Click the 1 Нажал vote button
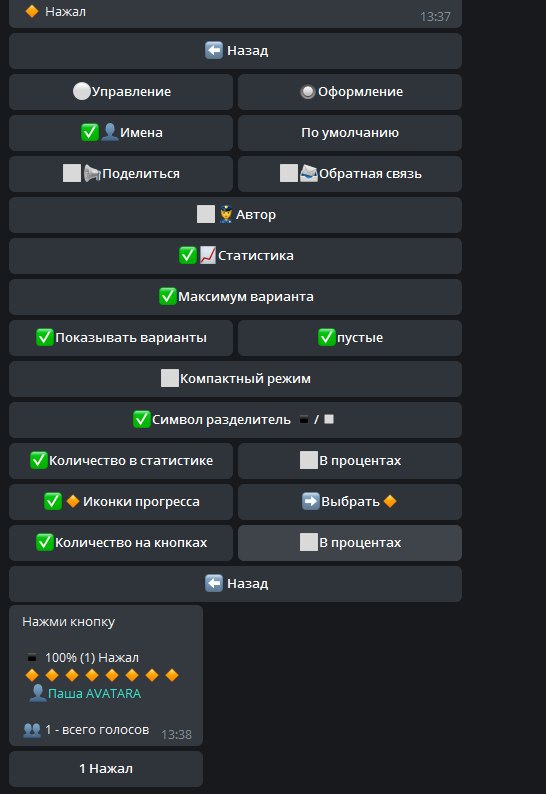546x794 pixels. [x=106, y=769]
